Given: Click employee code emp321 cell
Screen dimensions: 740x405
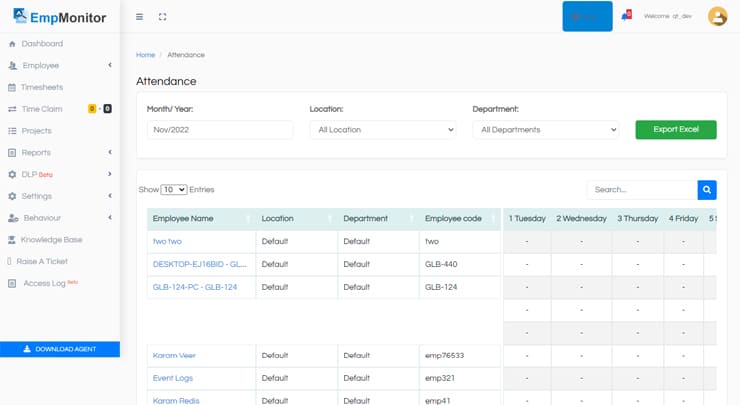Looking at the screenshot, I should coord(460,378).
